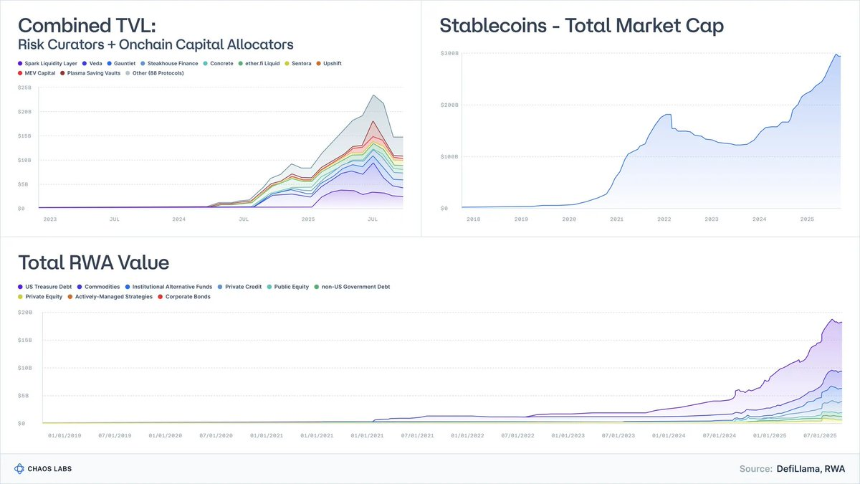
Task: Toggle the Veda legend series
Action: click(92, 63)
